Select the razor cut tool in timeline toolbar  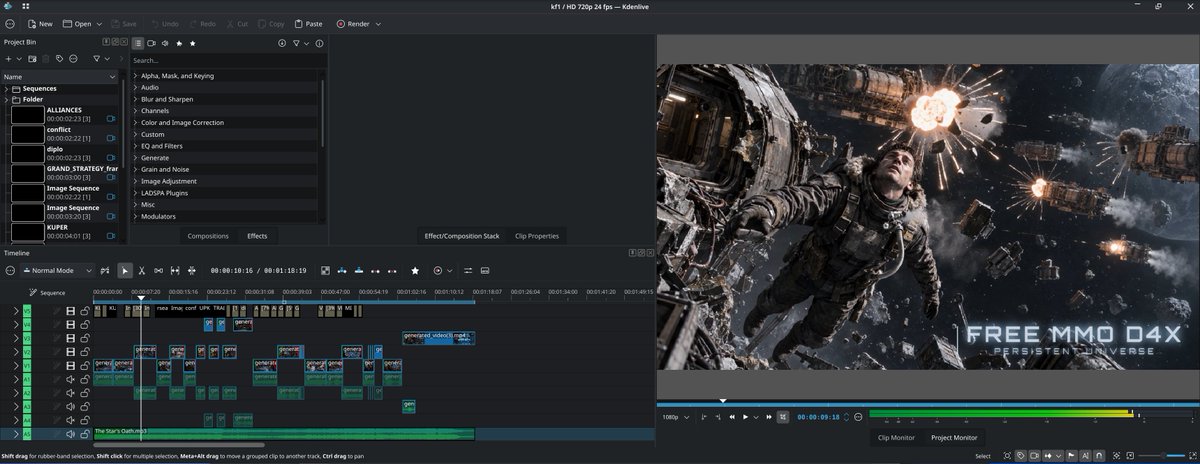click(142, 270)
